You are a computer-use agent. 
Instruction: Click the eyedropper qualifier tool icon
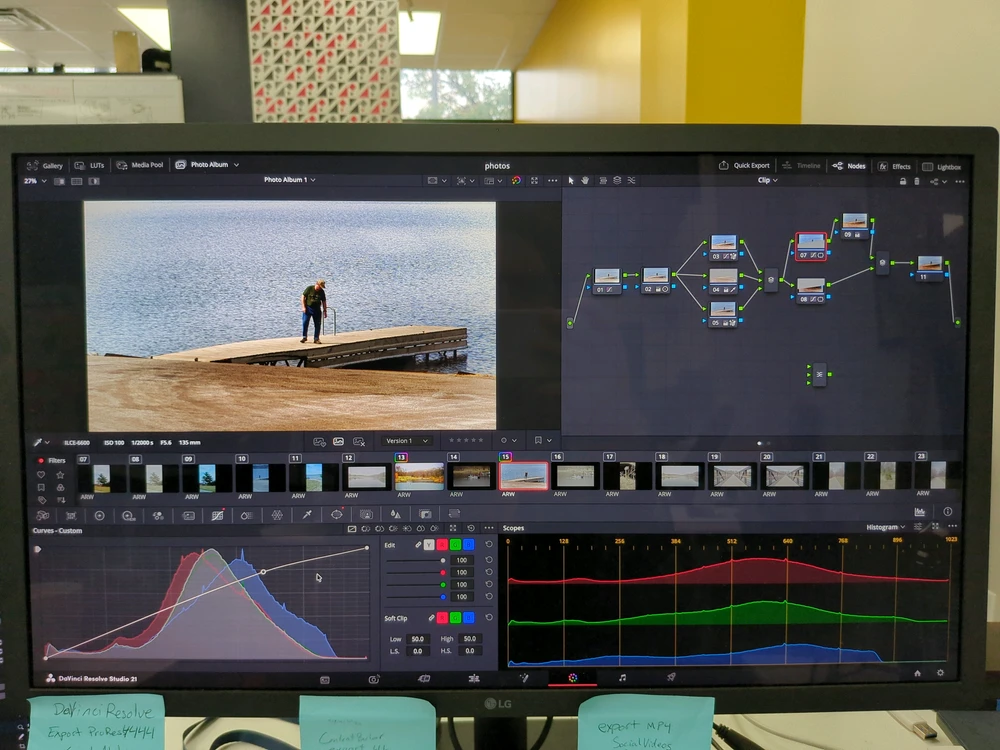tap(307, 514)
